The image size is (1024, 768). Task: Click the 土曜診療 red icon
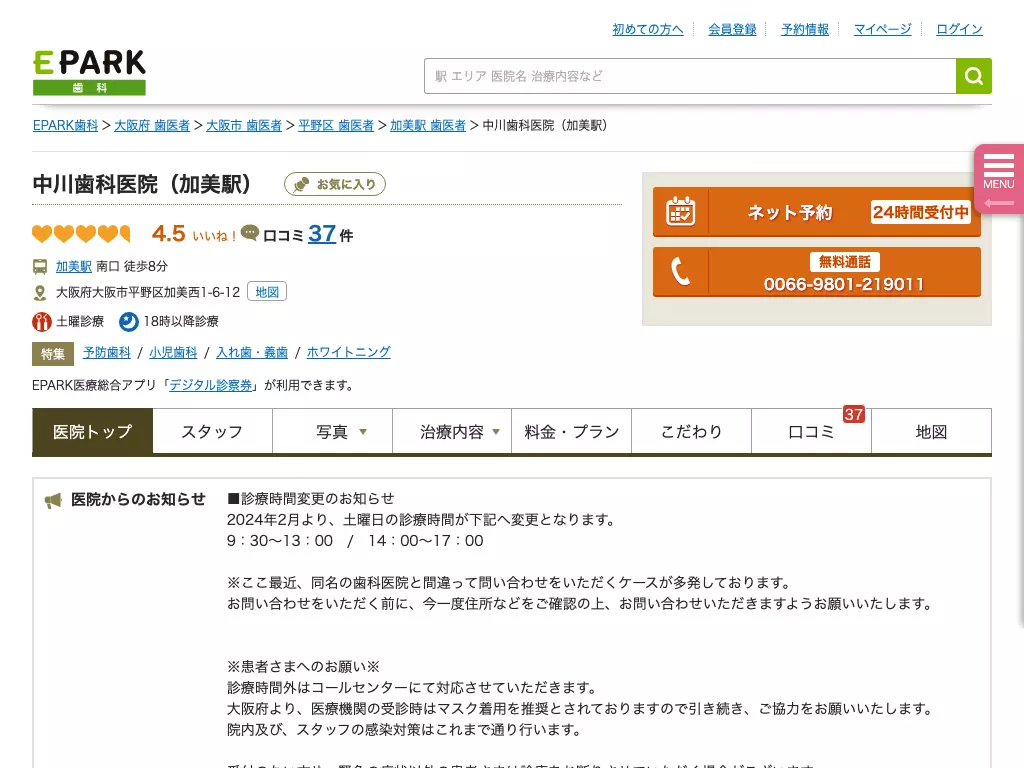click(42, 321)
